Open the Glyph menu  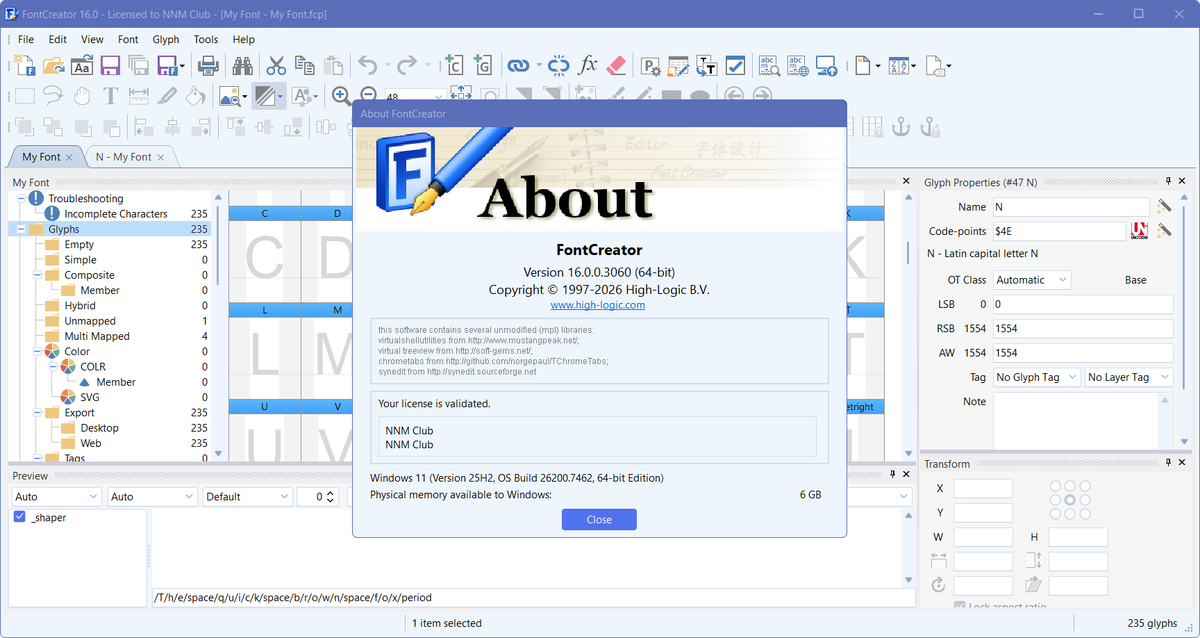(x=166, y=40)
